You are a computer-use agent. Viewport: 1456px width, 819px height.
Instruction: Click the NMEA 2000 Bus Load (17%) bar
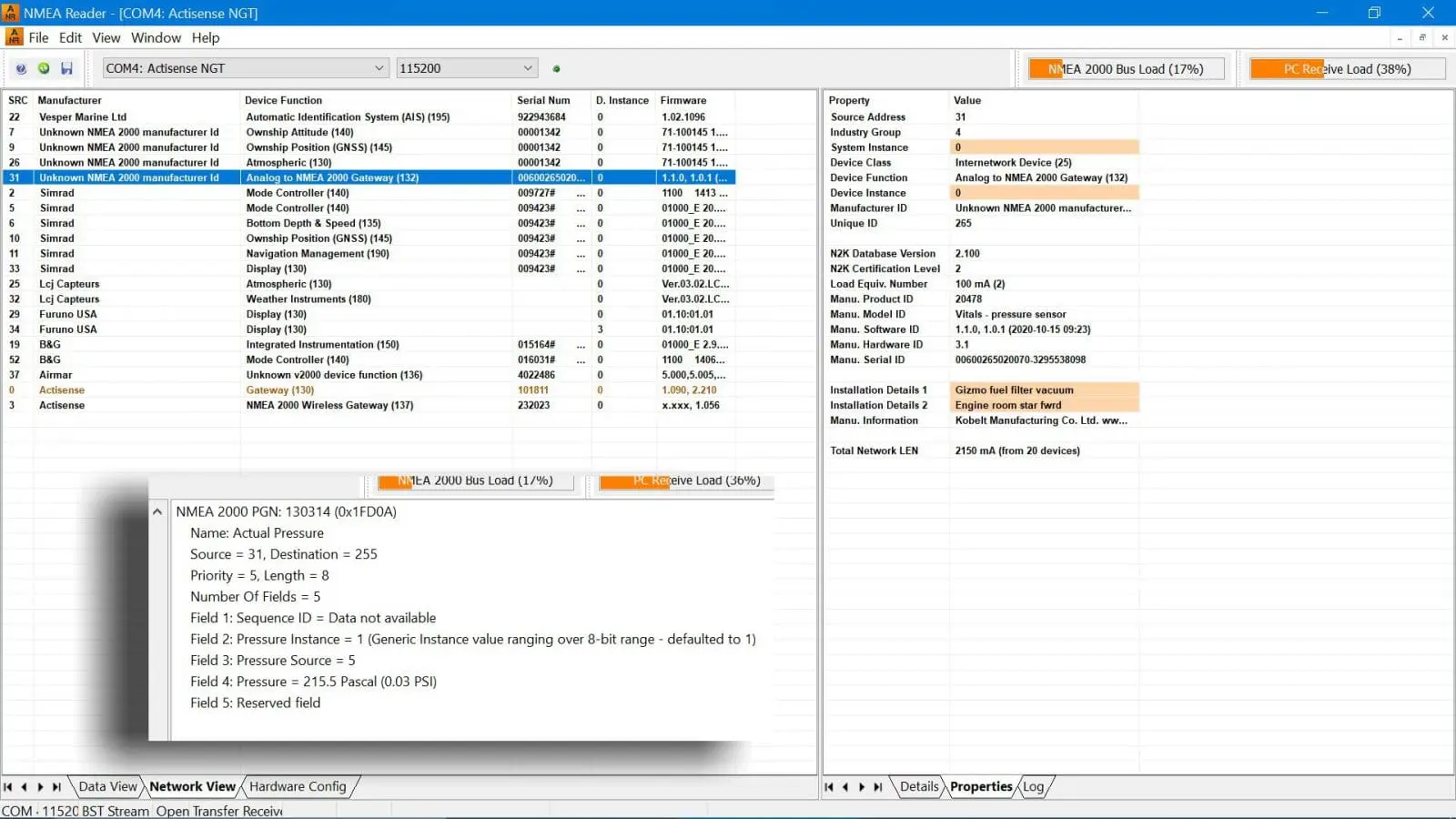click(1126, 69)
